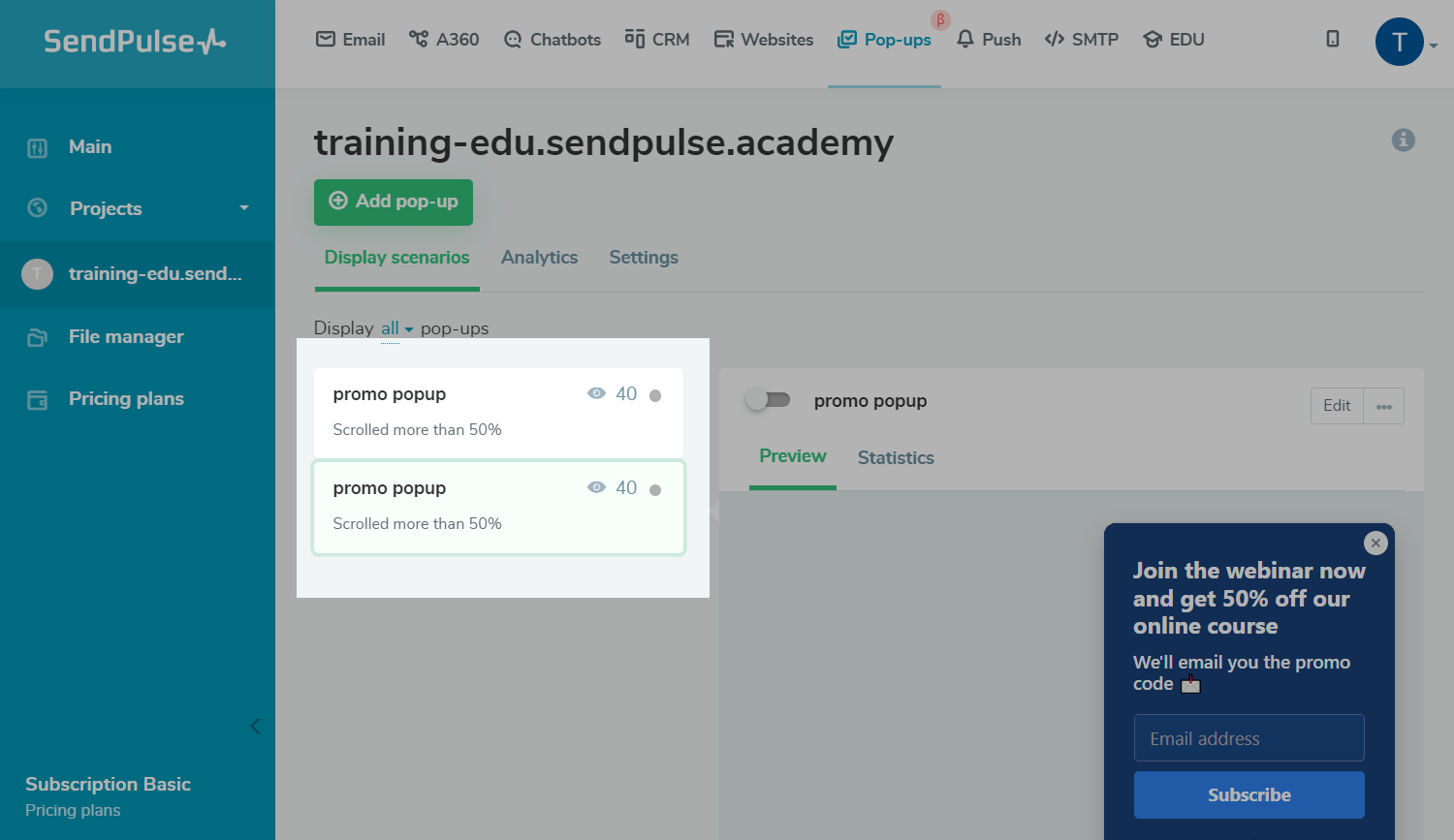Expand the Projects sidebar dropdown

137,208
